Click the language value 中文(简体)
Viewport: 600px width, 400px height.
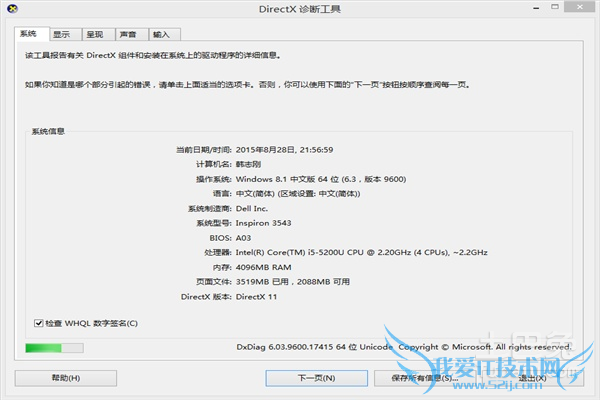(x=255, y=194)
